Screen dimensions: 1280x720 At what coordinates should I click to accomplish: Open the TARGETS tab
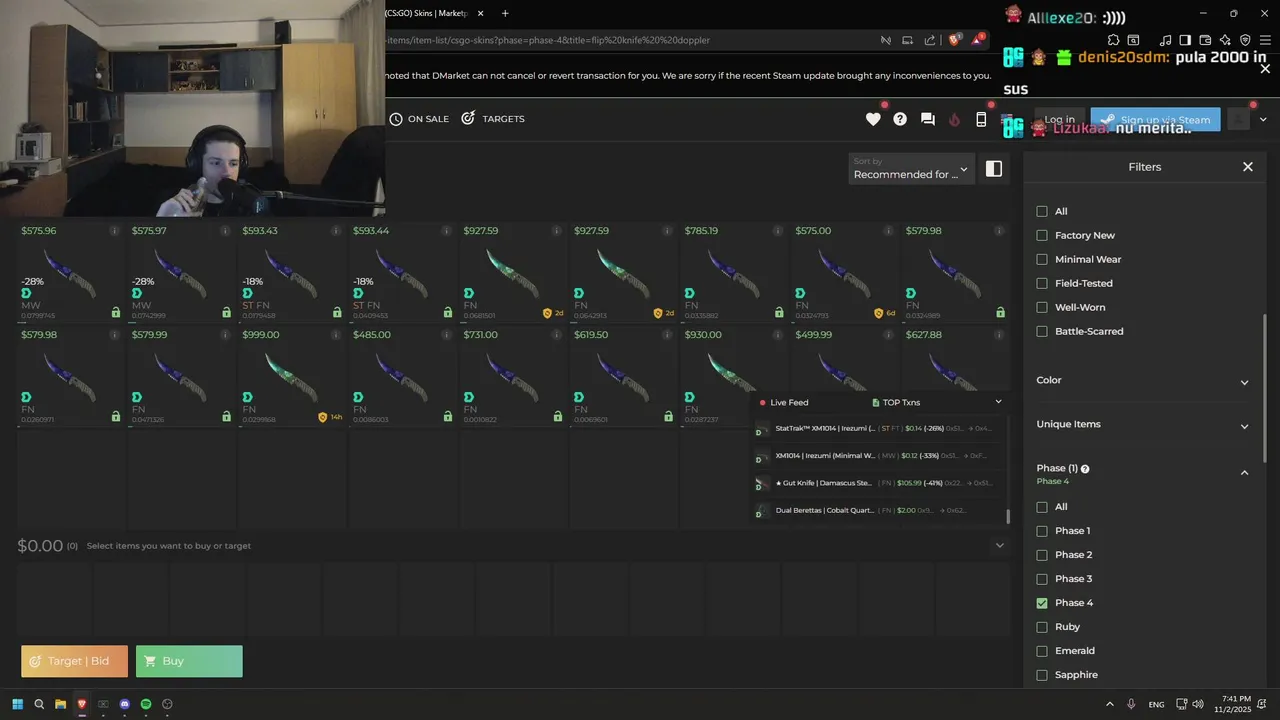[493, 119]
